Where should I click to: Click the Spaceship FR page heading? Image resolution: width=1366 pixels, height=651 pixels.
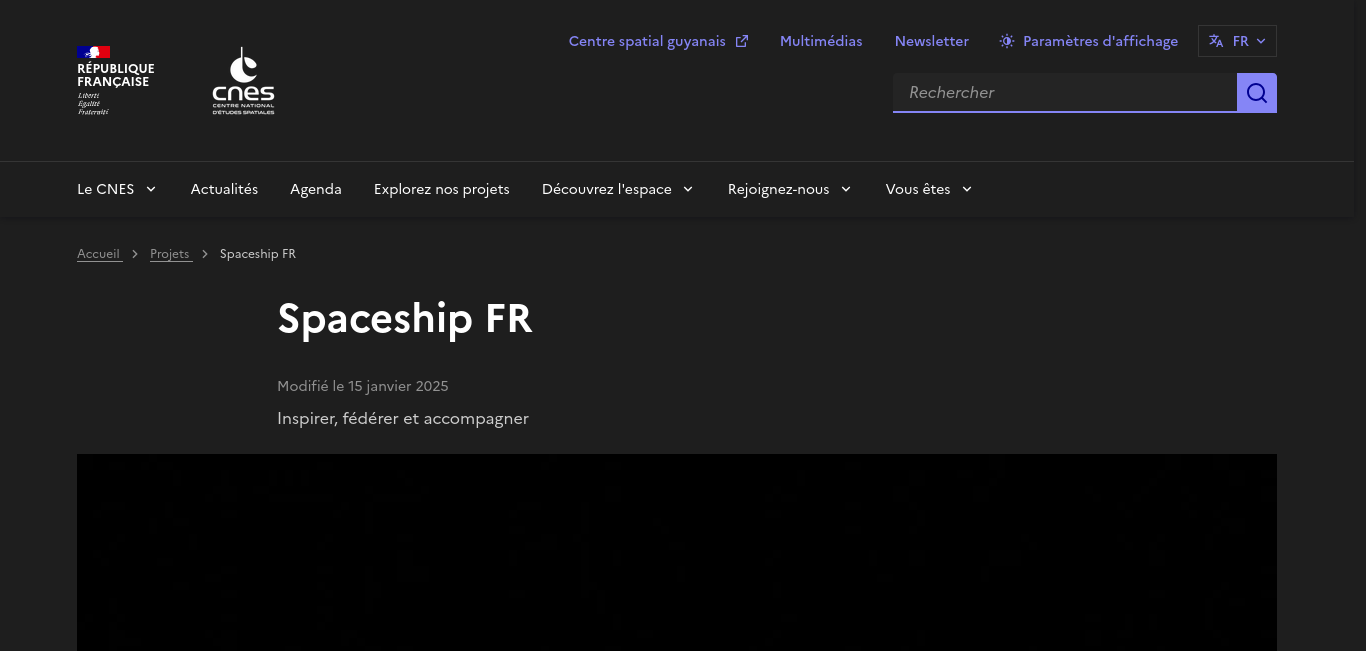405,319
